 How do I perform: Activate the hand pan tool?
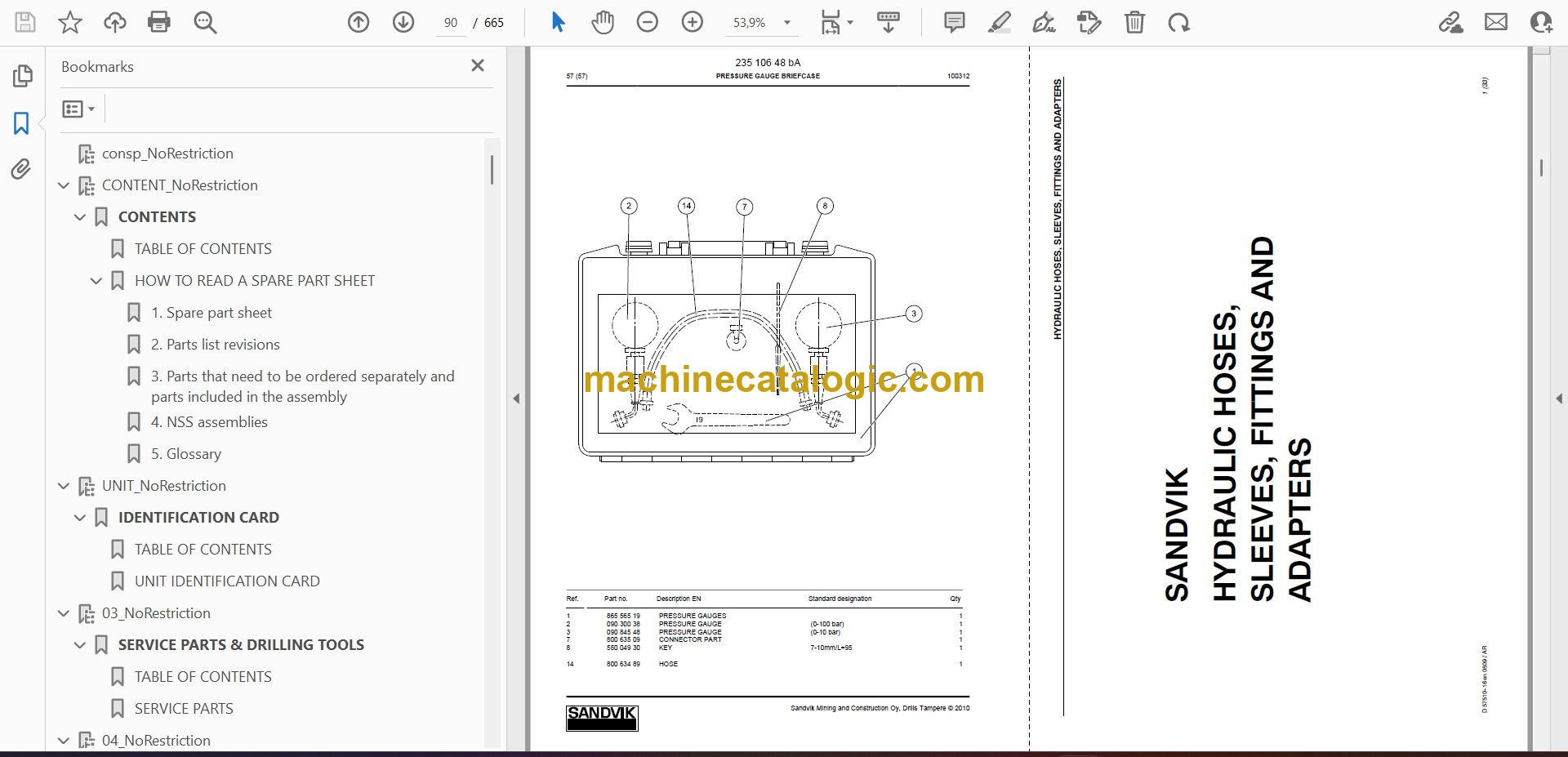tap(603, 22)
